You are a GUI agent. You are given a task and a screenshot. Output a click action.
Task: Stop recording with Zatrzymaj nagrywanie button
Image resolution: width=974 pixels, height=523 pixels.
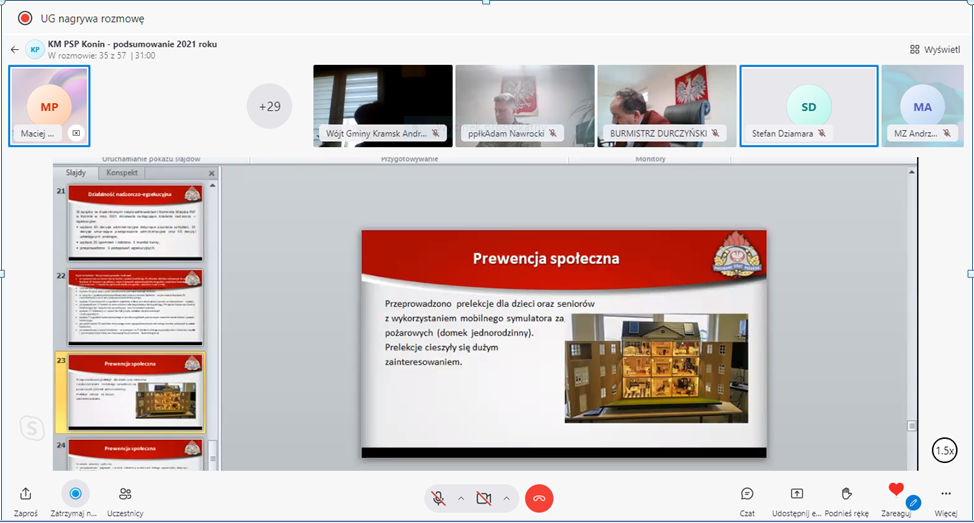74,494
